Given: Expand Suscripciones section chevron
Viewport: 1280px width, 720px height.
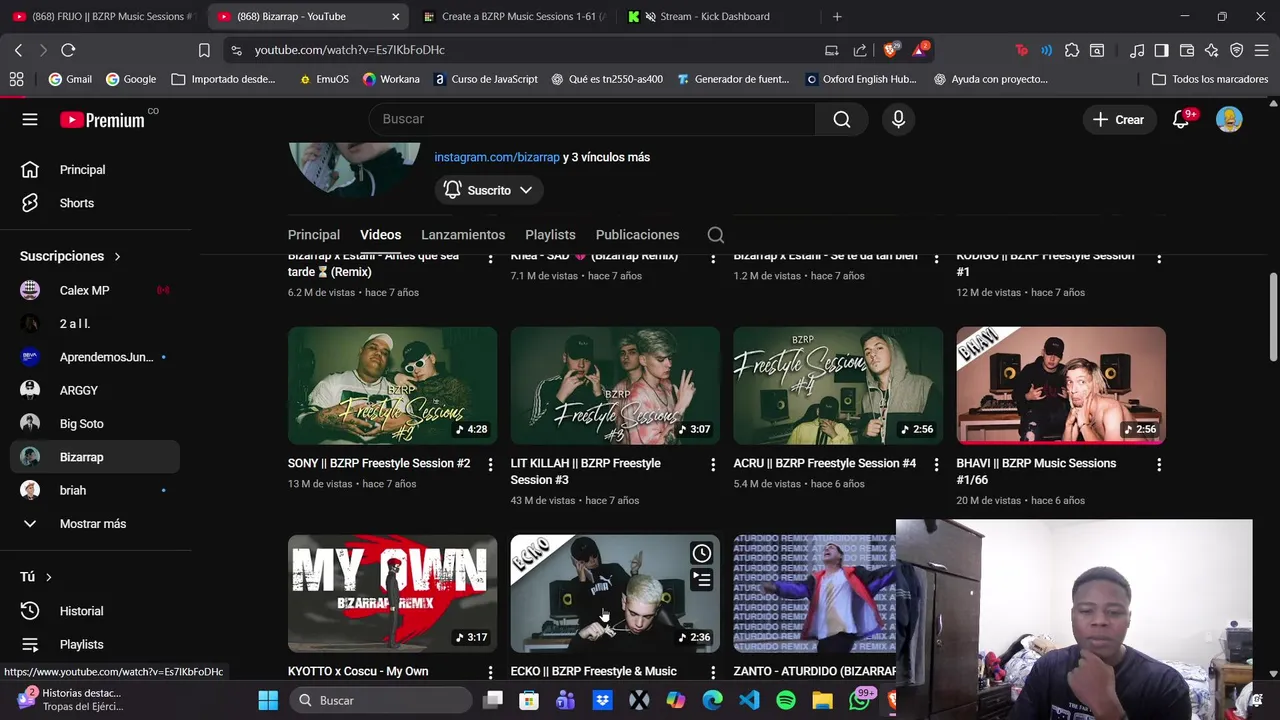Looking at the screenshot, I should [117, 257].
